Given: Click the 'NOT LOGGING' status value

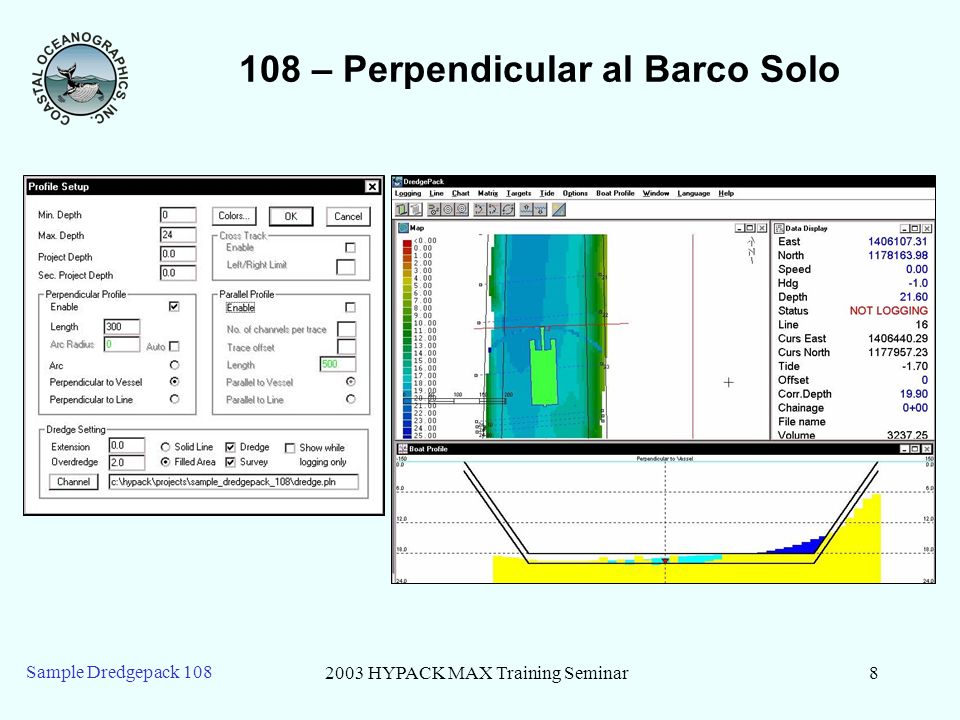Looking at the screenshot, I should tap(888, 311).
